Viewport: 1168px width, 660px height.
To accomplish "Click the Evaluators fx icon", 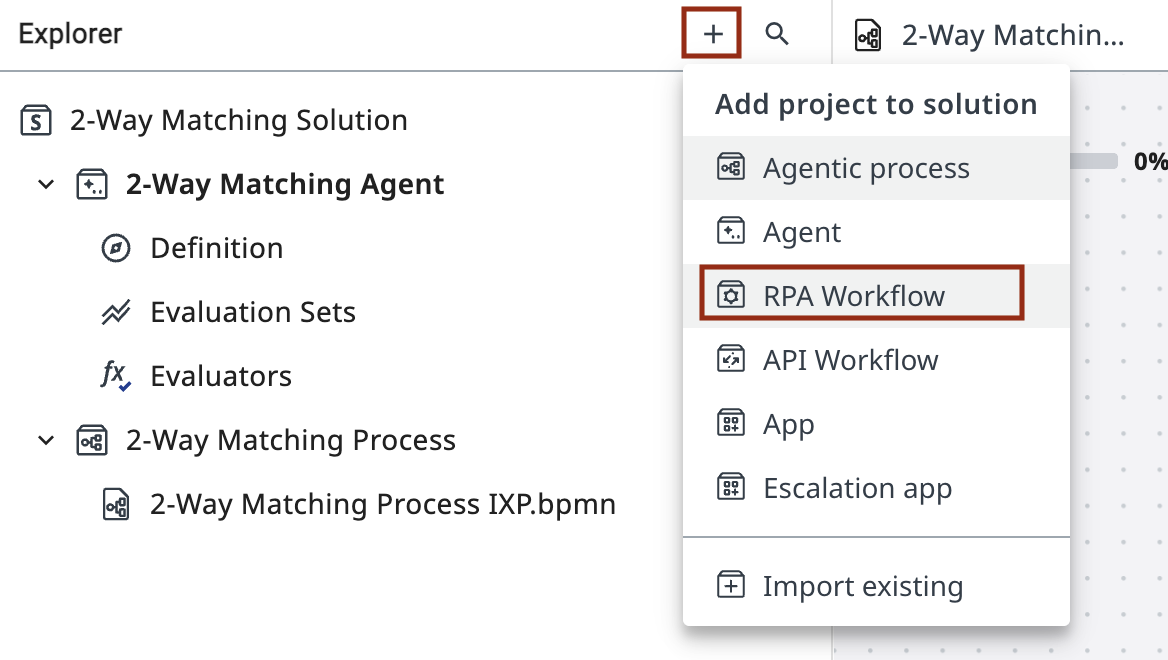I will point(115,375).
